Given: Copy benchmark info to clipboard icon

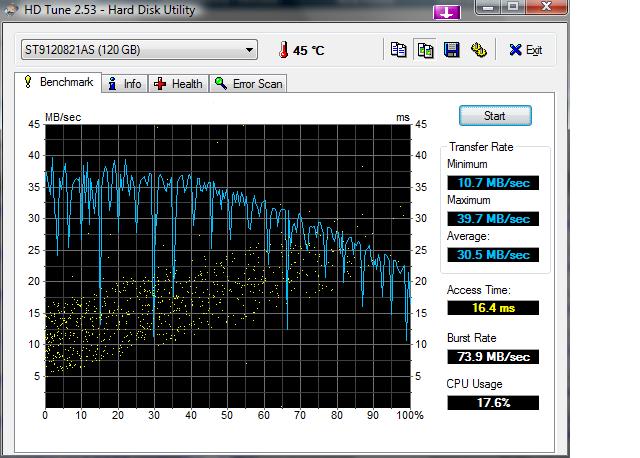Looking at the screenshot, I should pyautogui.click(x=398, y=50).
